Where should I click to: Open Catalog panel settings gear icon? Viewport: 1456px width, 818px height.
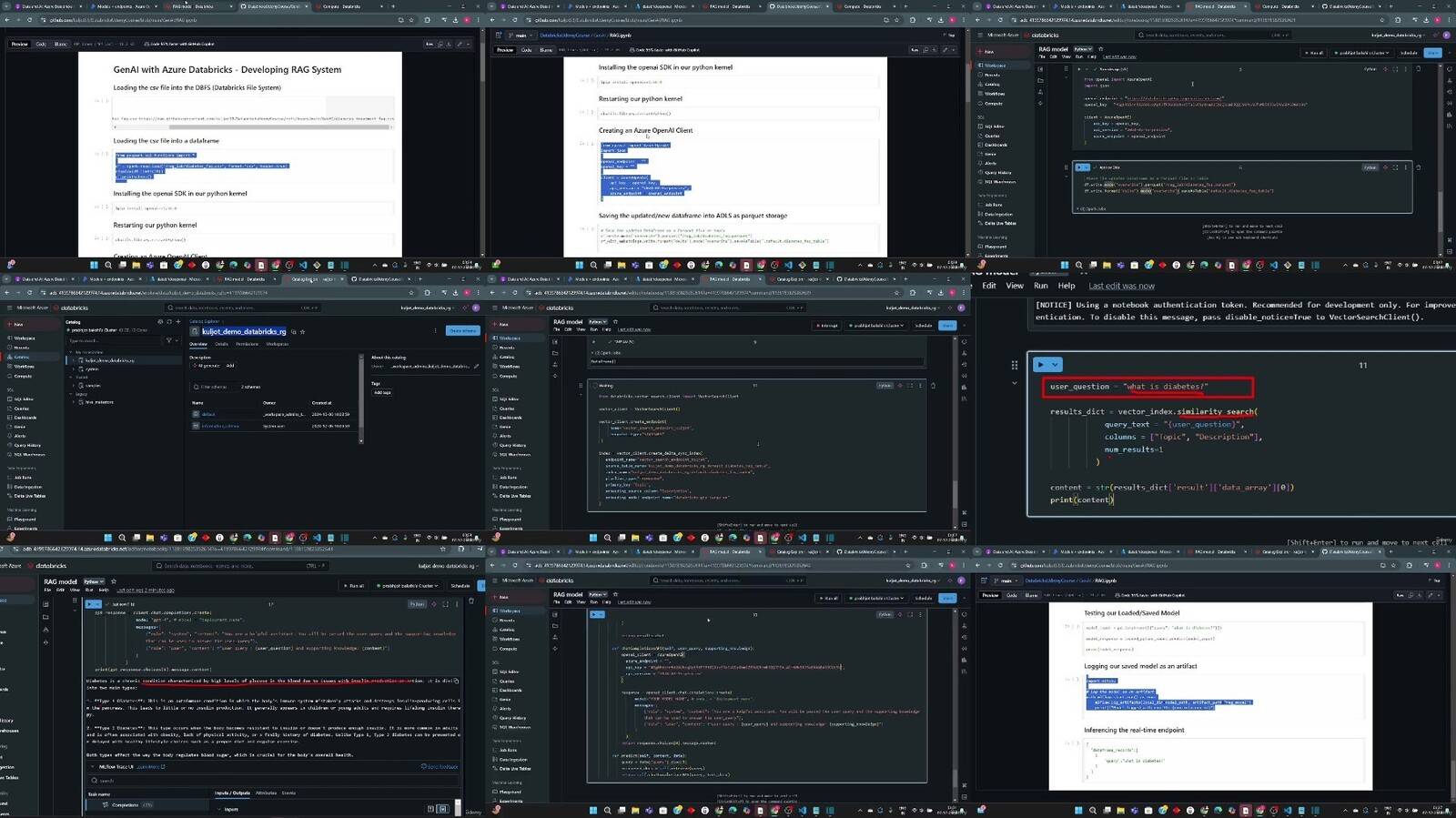160,321
